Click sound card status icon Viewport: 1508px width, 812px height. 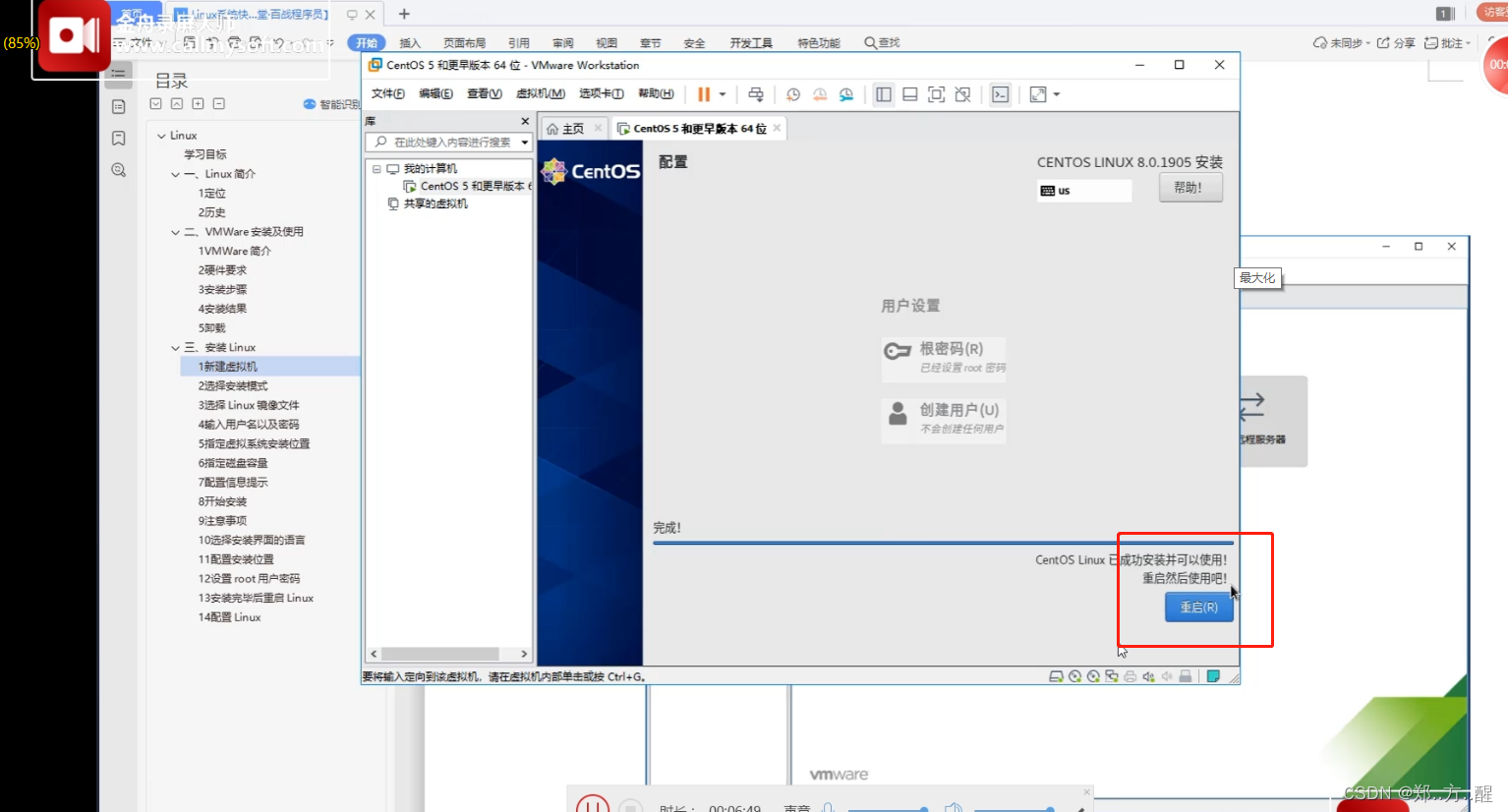[x=1149, y=676]
